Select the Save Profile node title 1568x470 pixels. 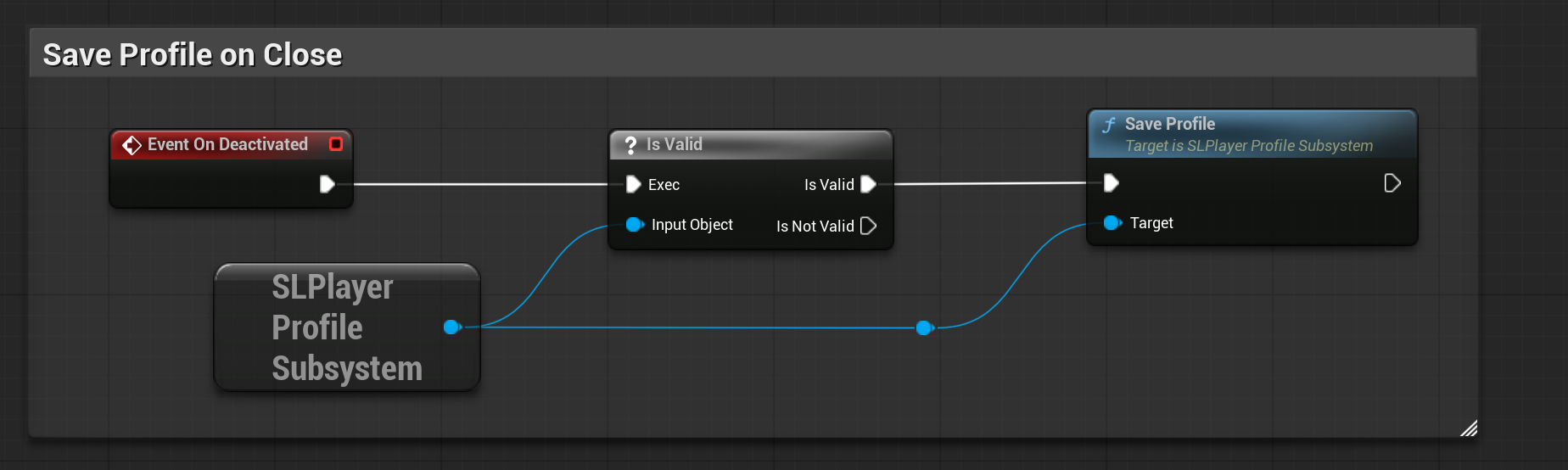(x=1170, y=124)
